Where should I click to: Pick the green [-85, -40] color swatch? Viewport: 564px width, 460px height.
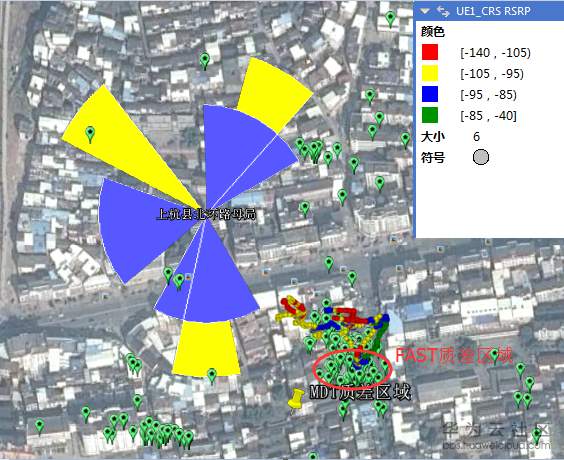[x=430, y=115]
